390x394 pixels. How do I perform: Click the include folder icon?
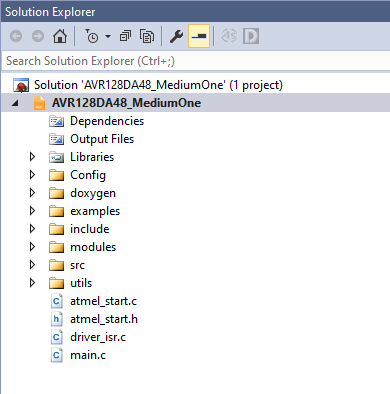tap(56, 229)
